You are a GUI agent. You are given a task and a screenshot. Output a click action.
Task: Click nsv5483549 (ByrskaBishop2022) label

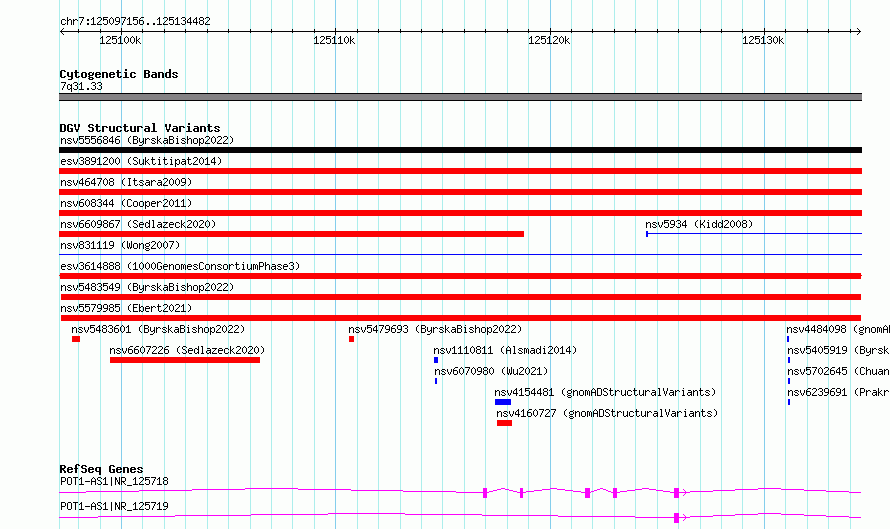pos(147,287)
